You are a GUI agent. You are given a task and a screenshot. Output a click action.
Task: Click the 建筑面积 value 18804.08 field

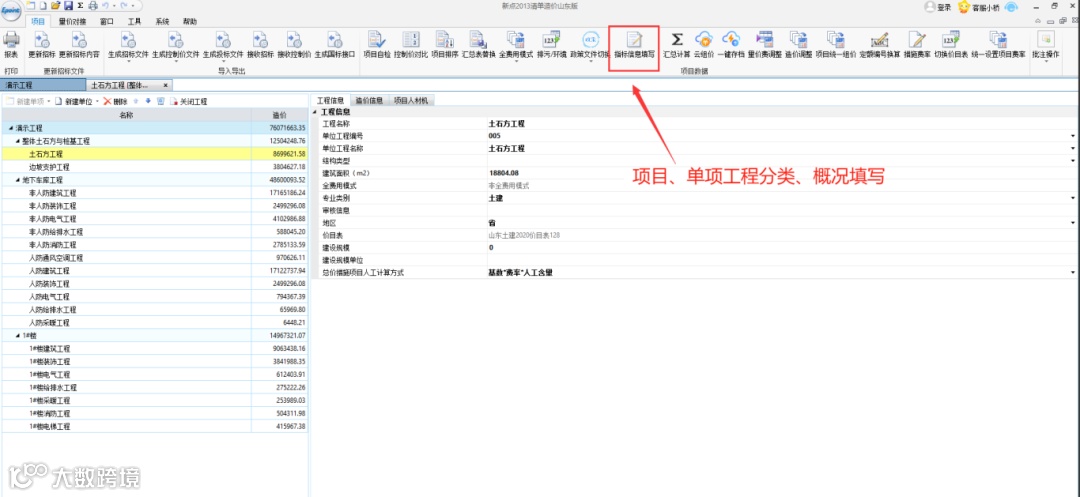click(782, 173)
